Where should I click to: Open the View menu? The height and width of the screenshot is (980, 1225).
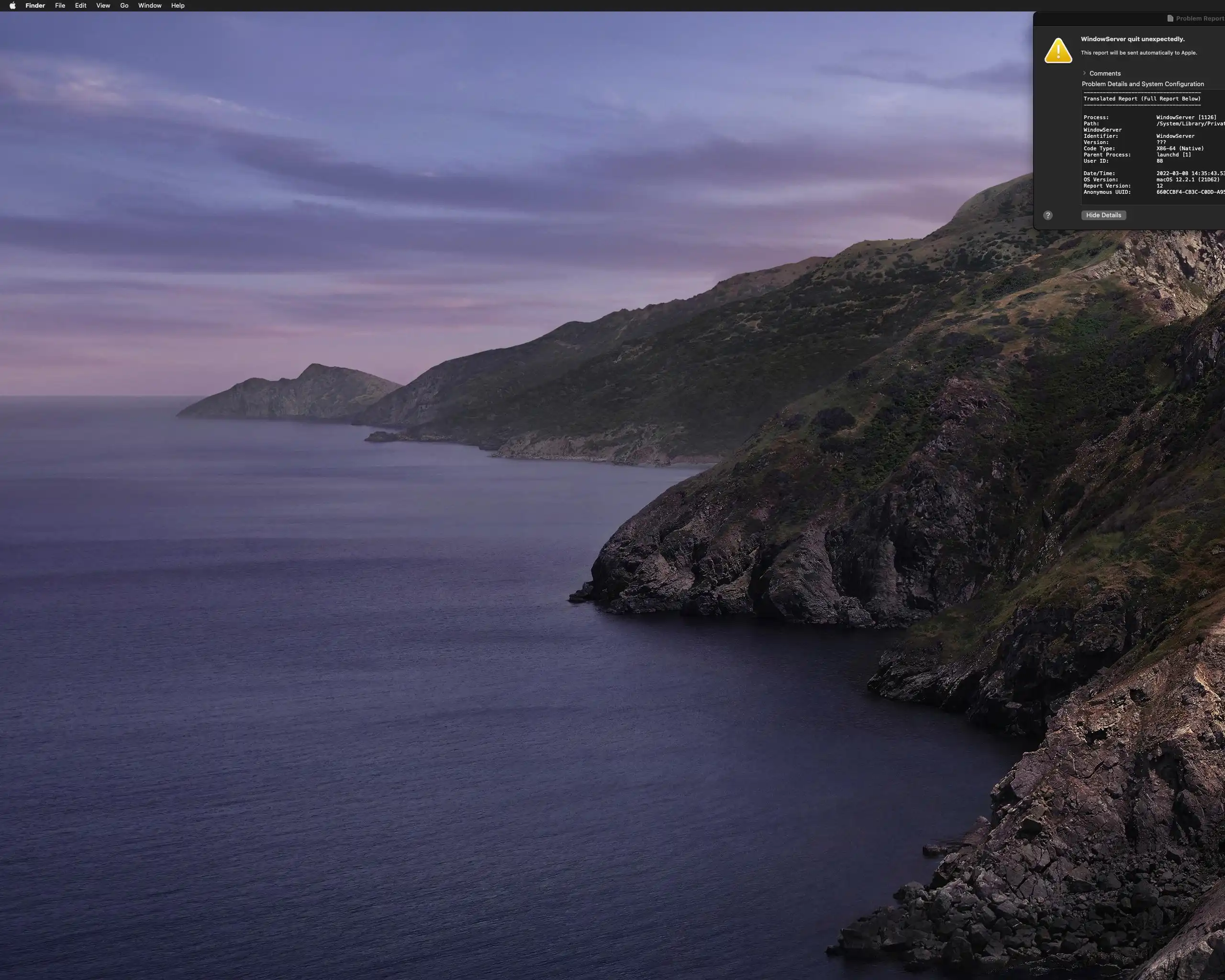click(x=103, y=6)
